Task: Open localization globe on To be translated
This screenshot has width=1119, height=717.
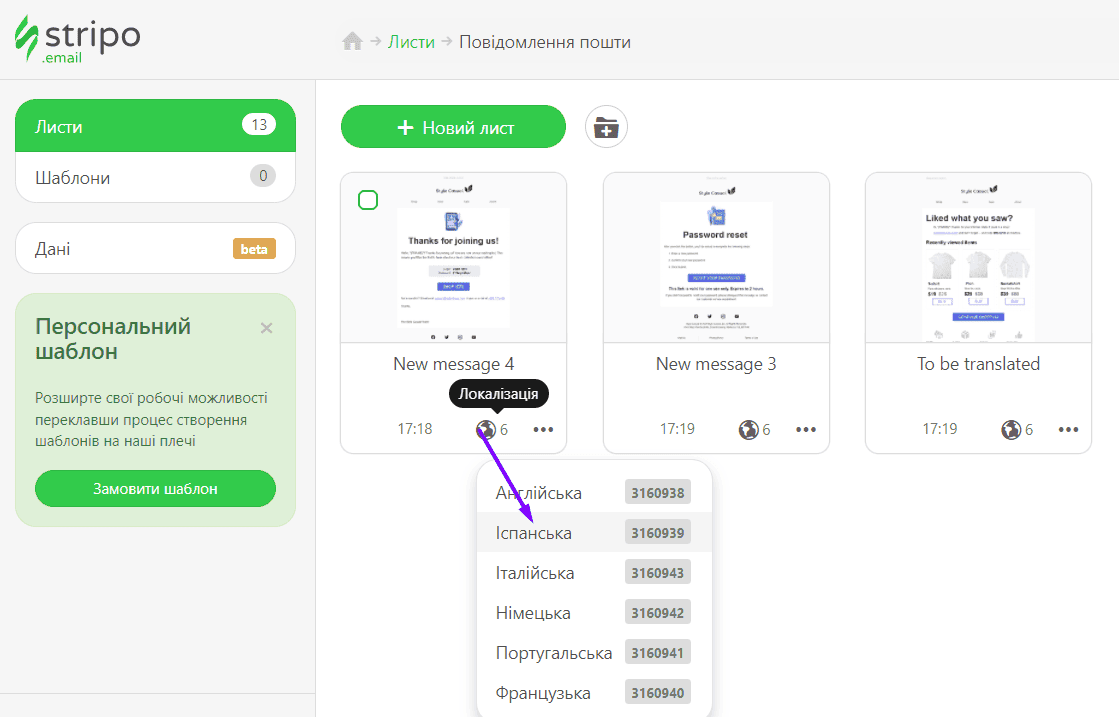Action: pyautogui.click(x=1011, y=430)
